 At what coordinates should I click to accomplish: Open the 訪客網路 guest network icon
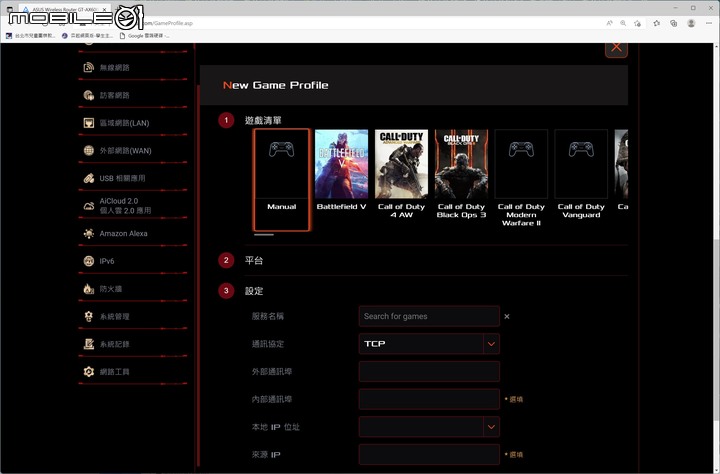[89, 95]
